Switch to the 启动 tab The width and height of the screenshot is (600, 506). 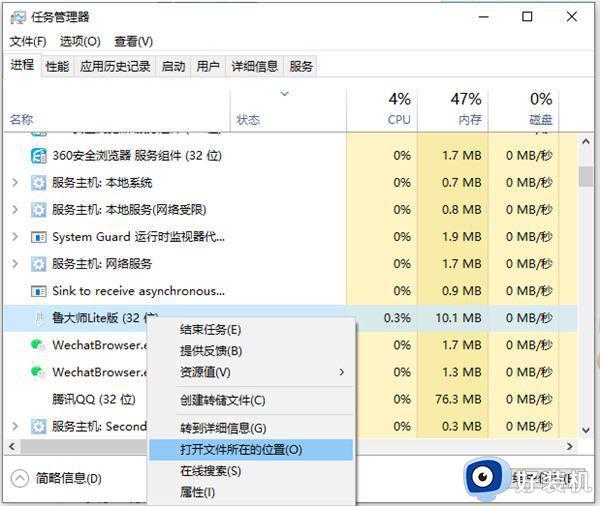click(x=173, y=67)
